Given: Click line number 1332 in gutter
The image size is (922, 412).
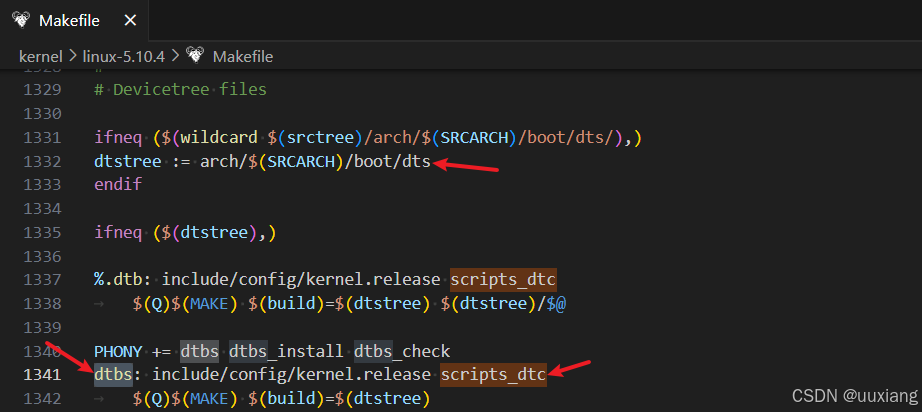Looking at the screenshot, I should click(x=42, y=161).
